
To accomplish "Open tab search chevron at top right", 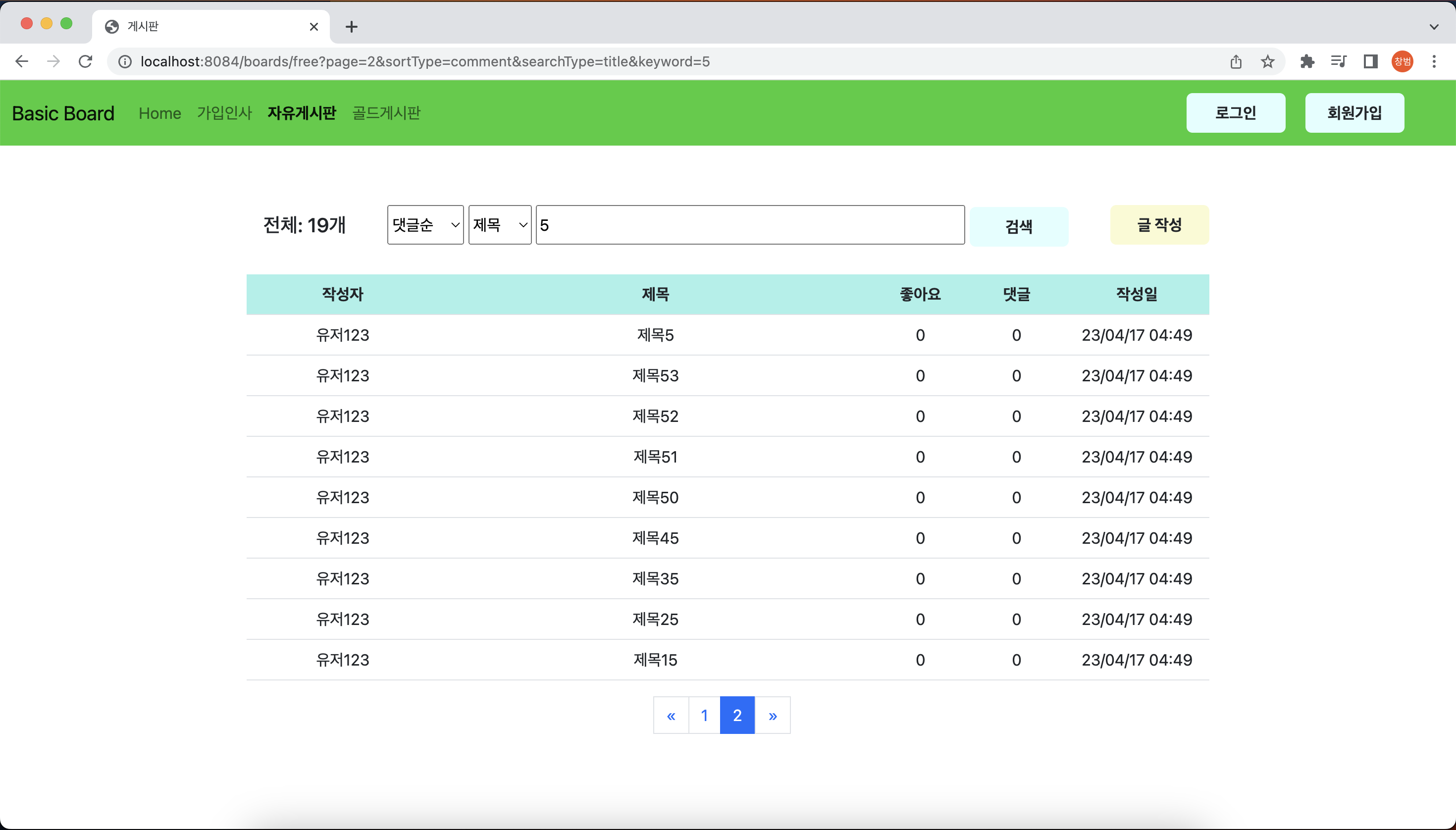I will (x=1434, y=27).
